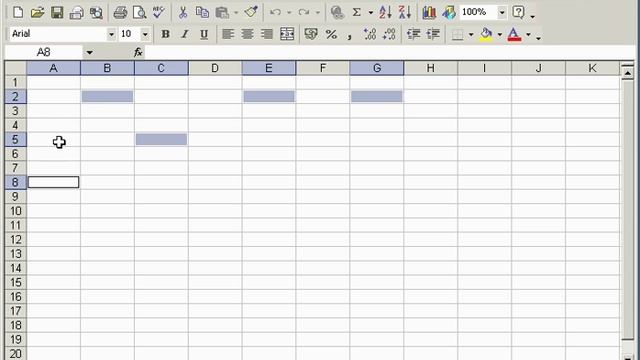This screenshot has width=640, height=360.
Task: Click the Redo arrow icon
Action: coord(304,13)
